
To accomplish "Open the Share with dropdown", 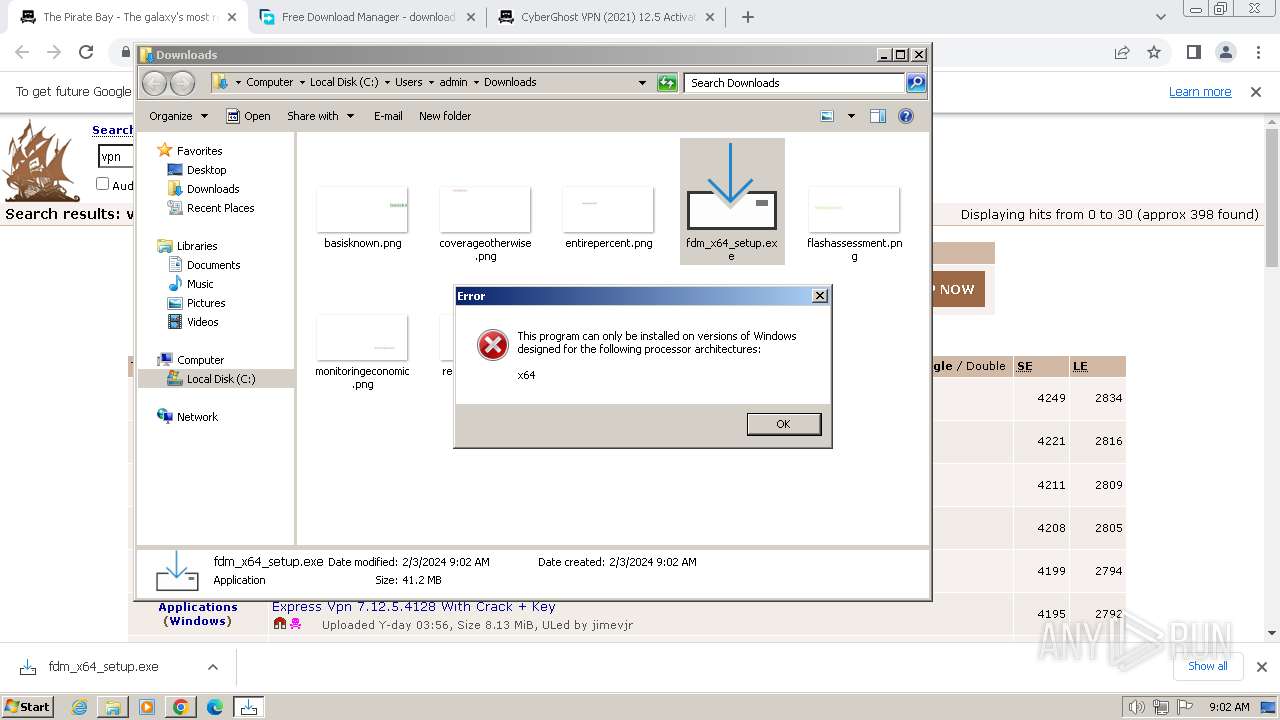I will coord(320,116).
